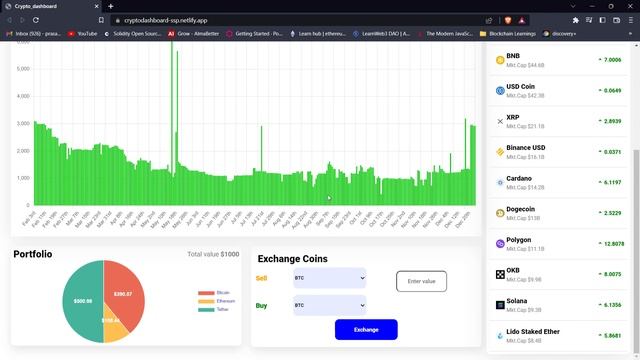The image size is (640, 360).
Task: Click the Polygon coin icon
Action: point(500,244)
